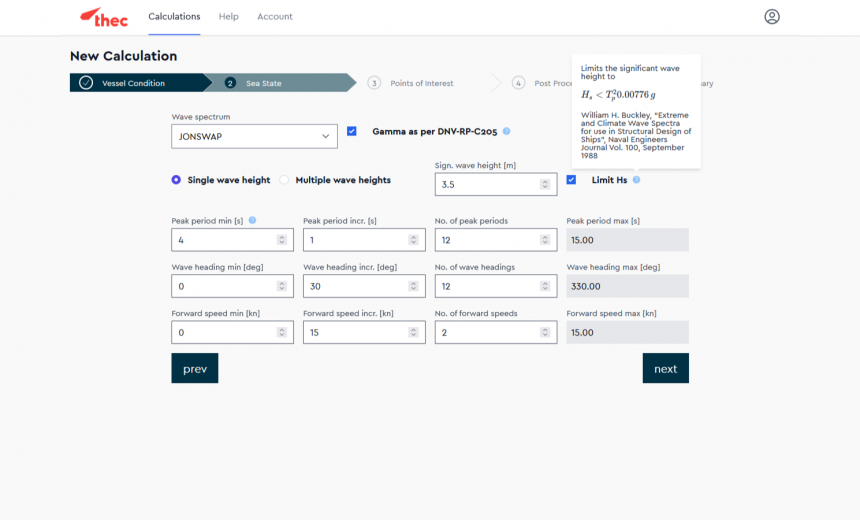860x520 pixels.
Task: Click the Vessel Condition step checkmark icon
Action: tap(86, 83)
